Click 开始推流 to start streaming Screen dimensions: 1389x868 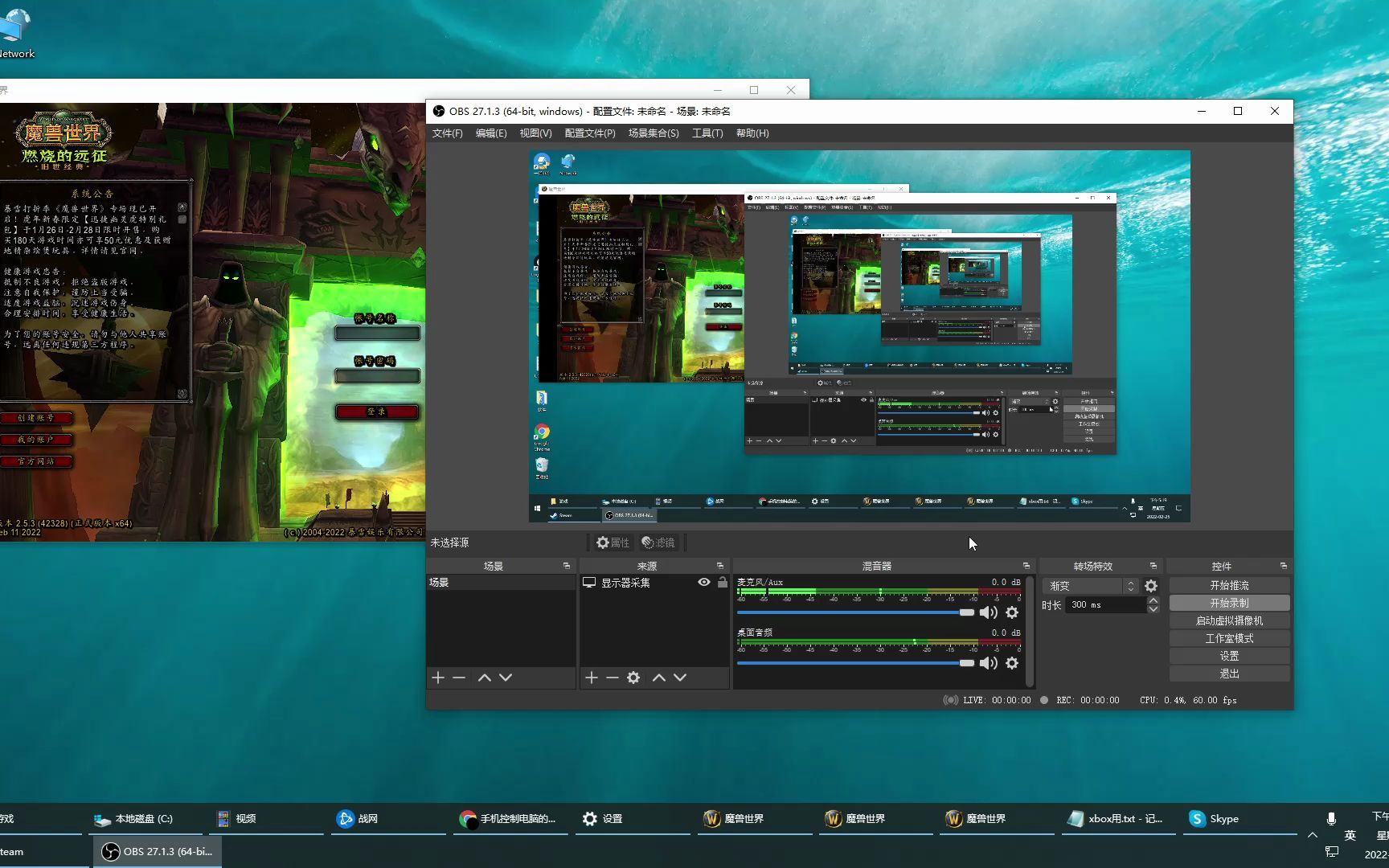click(x=1230, y=585)
